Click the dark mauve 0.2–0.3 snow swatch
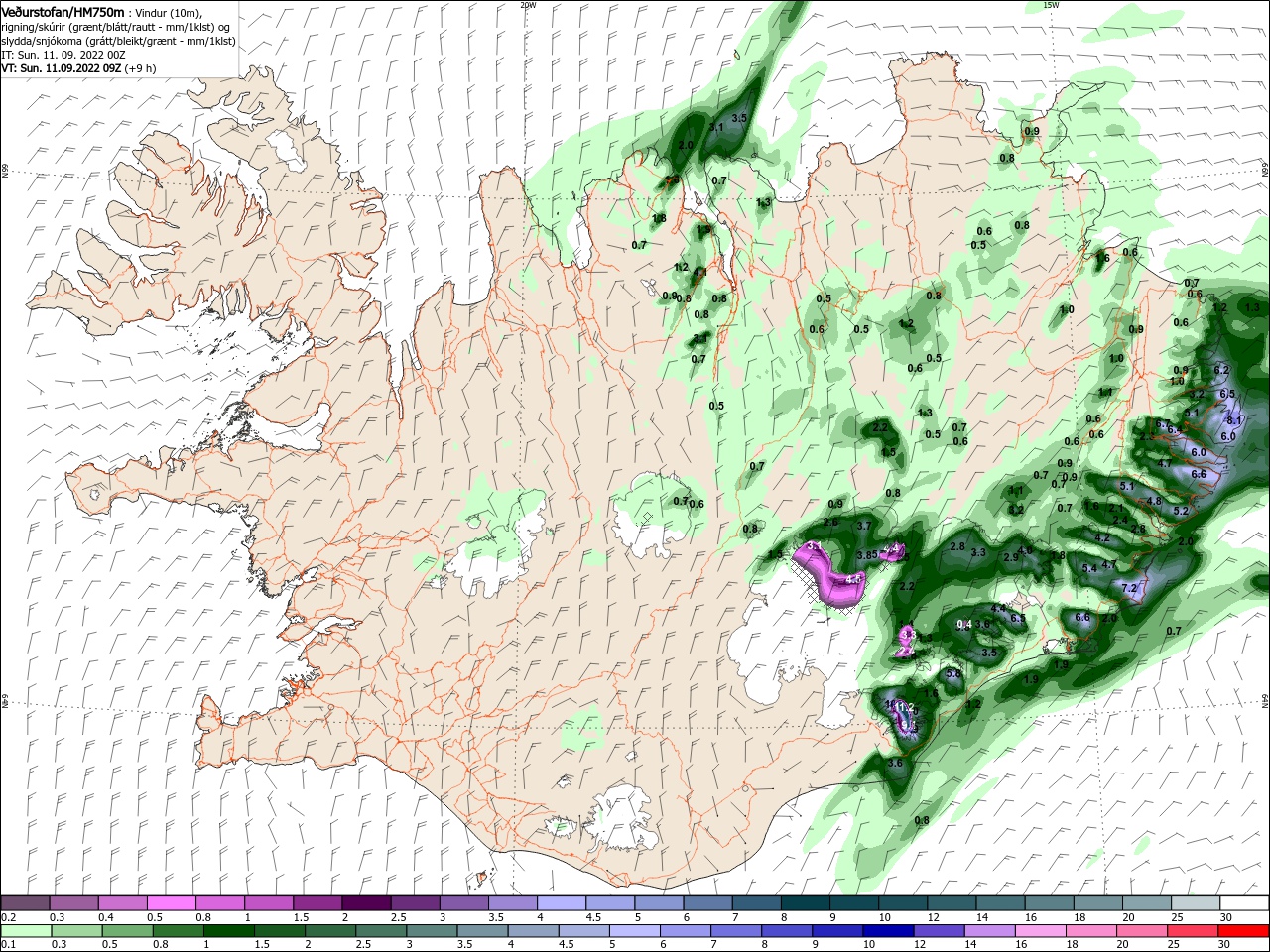This screenshot has height=952, width=1270. [x=25, y=903]
